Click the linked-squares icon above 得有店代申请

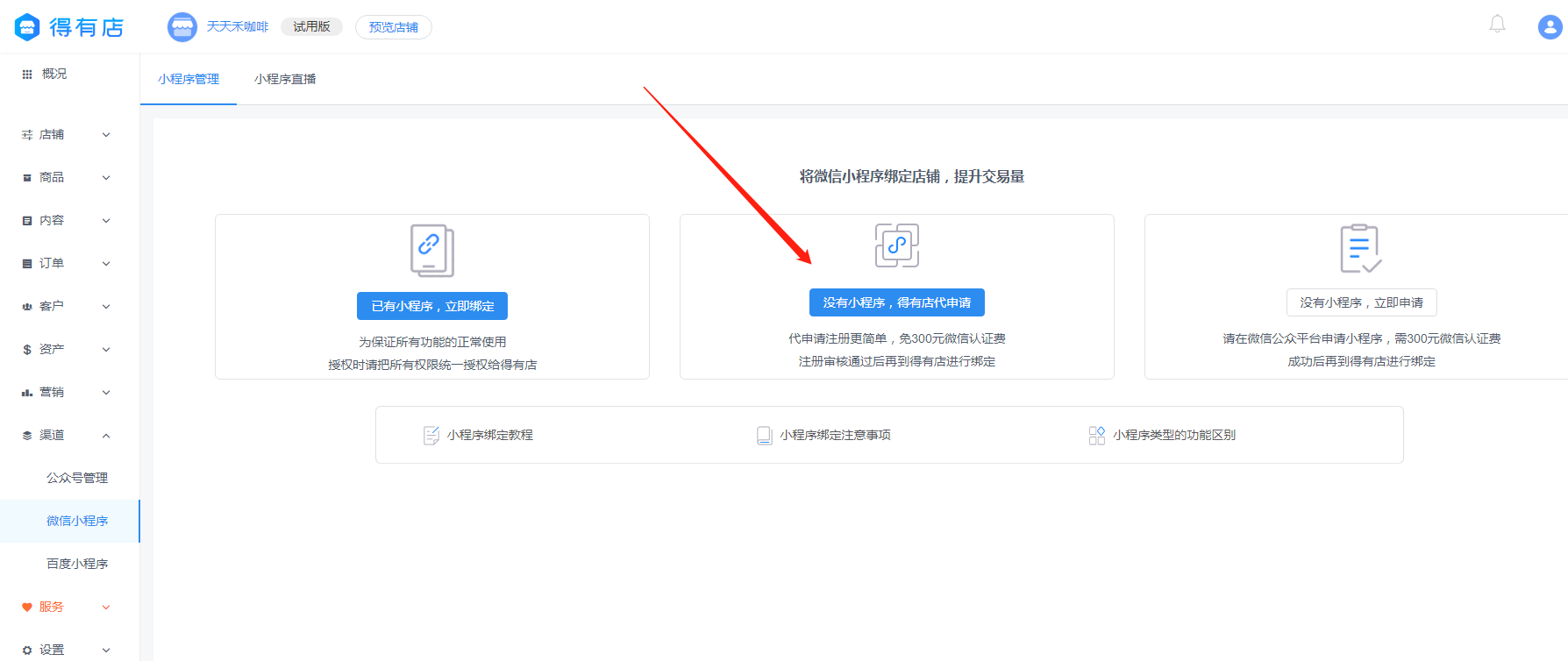(x=896, y=245)
